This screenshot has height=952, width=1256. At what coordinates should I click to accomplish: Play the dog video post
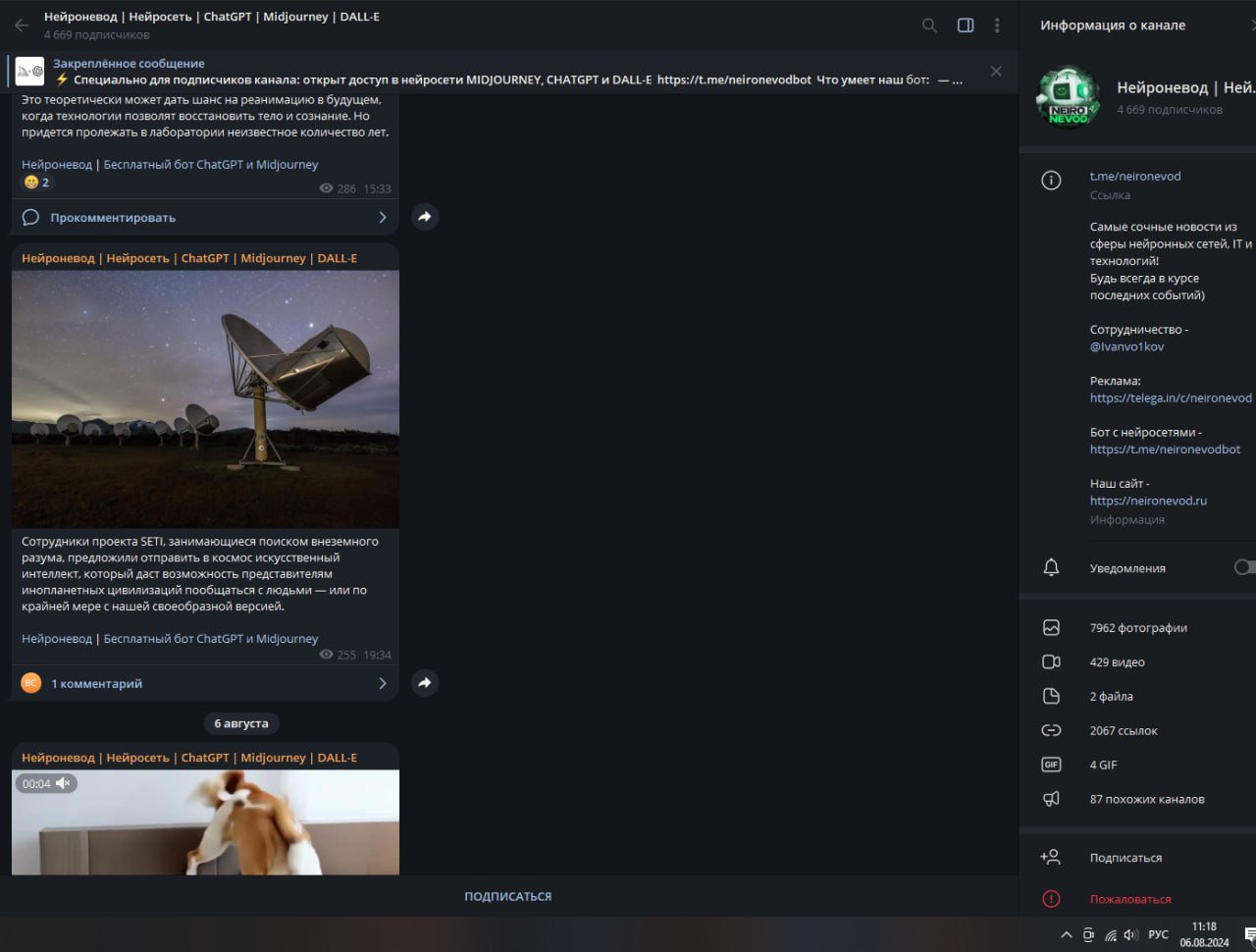(x=205, y=822)
